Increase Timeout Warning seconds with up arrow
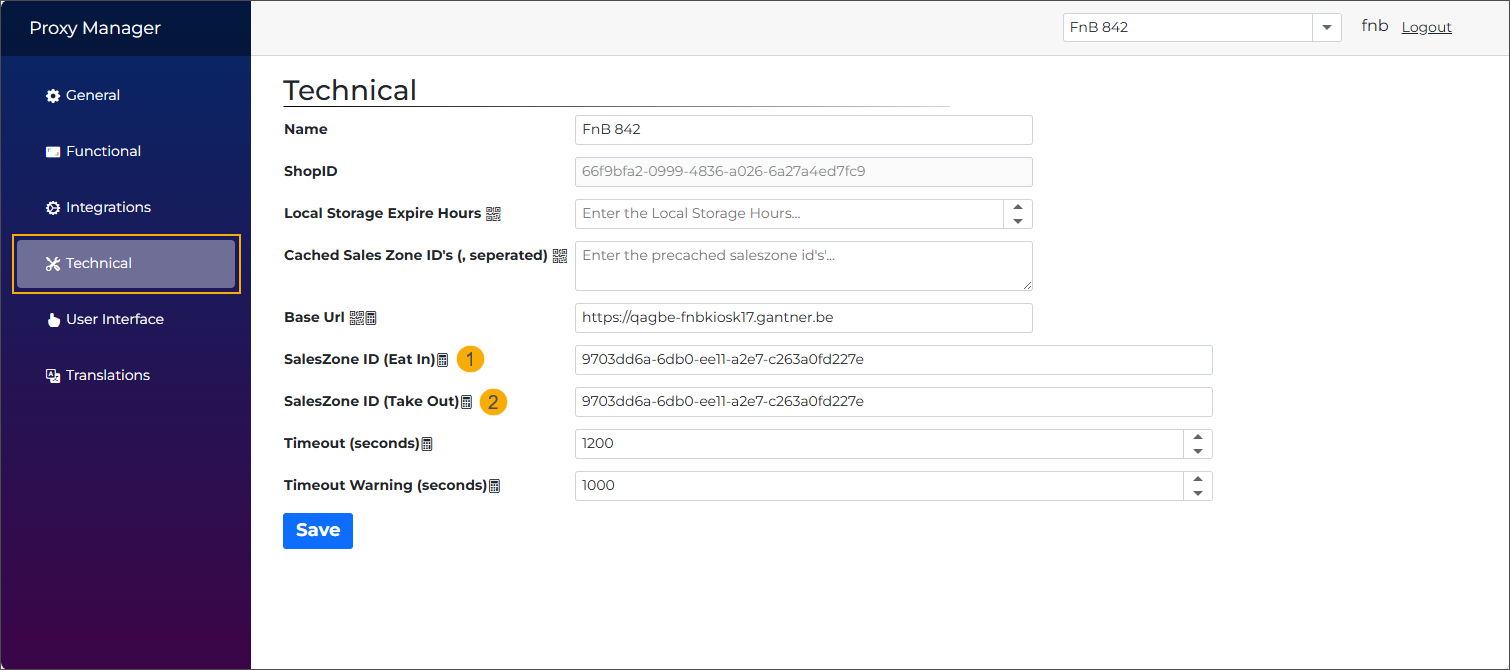 coord(1198,479)
